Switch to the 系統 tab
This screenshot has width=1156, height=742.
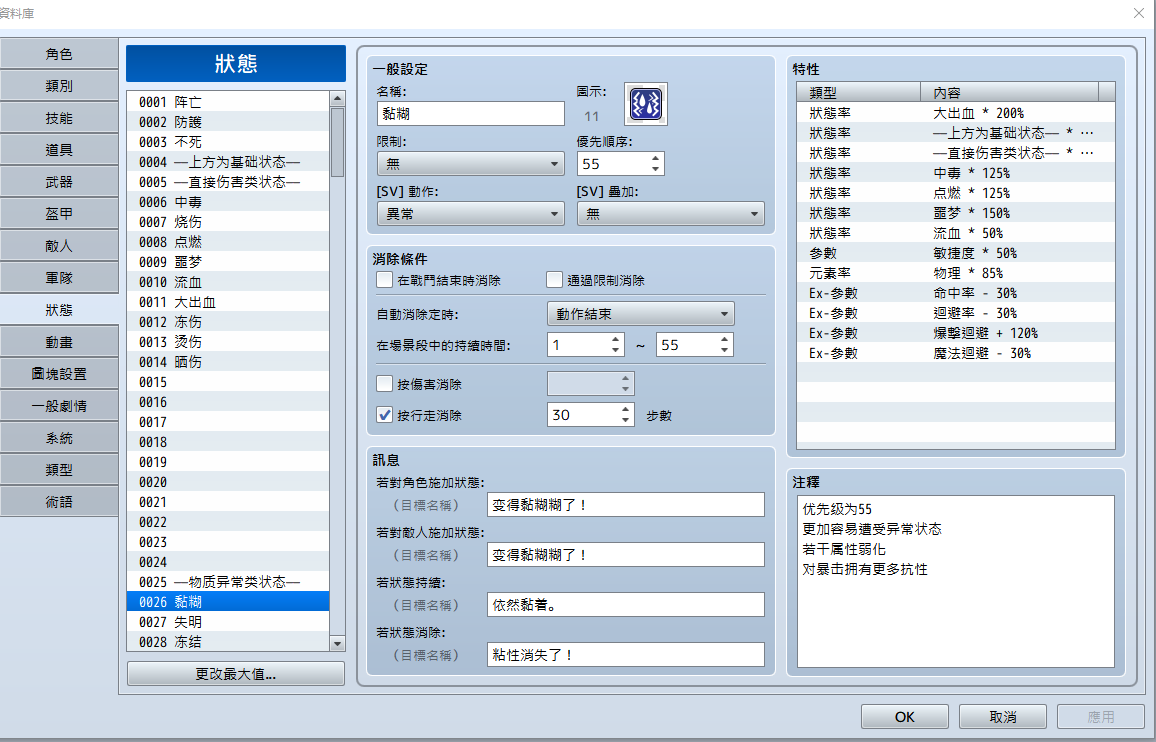click(x=59, y=438)
